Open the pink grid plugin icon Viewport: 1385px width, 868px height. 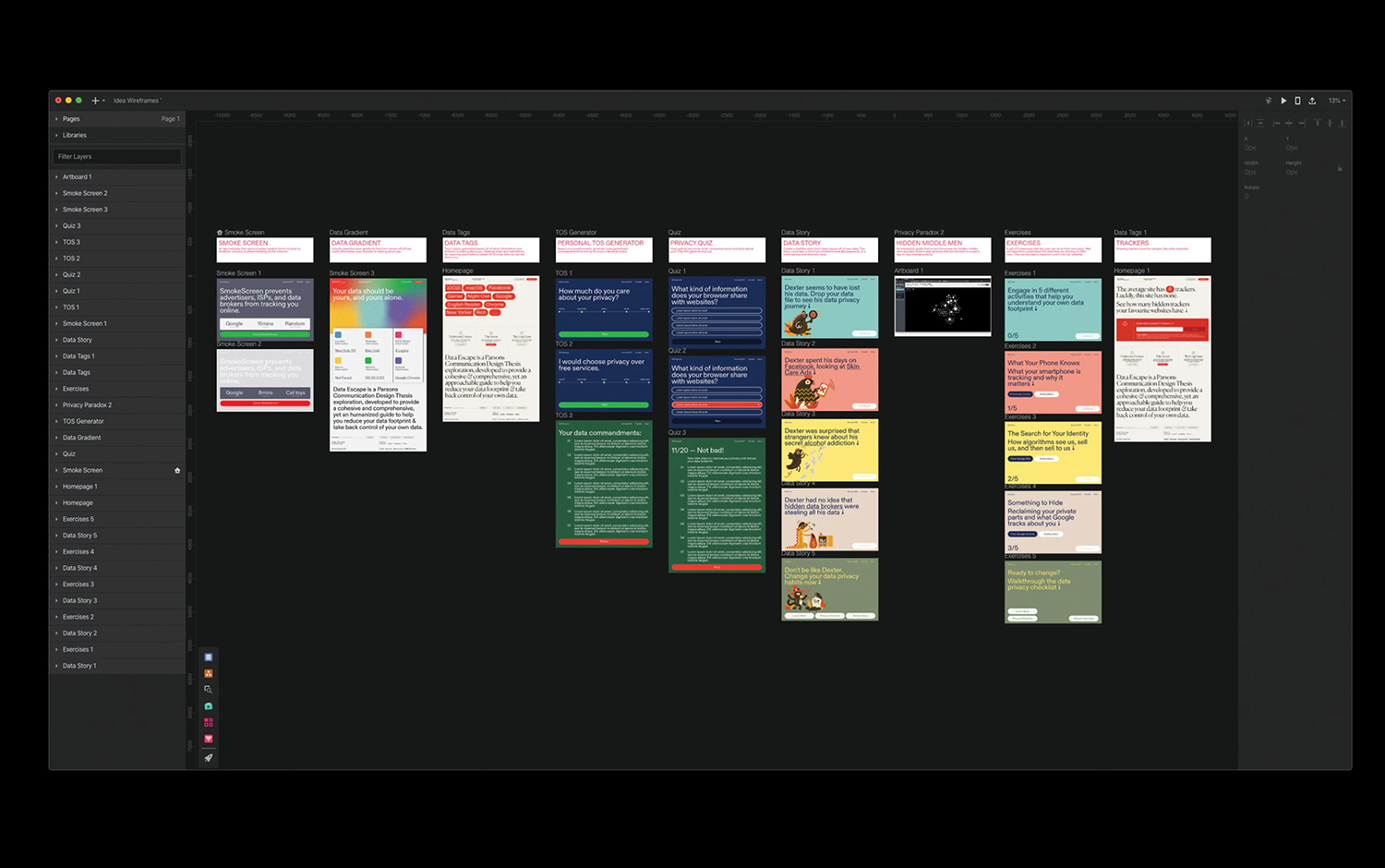(x=209, y=722)
